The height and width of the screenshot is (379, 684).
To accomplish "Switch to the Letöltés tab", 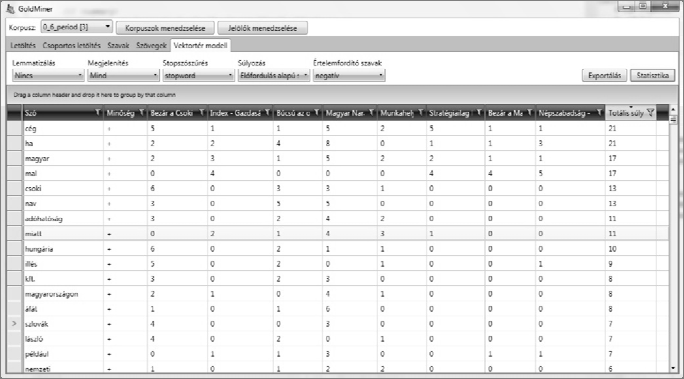I will (23, 45).
